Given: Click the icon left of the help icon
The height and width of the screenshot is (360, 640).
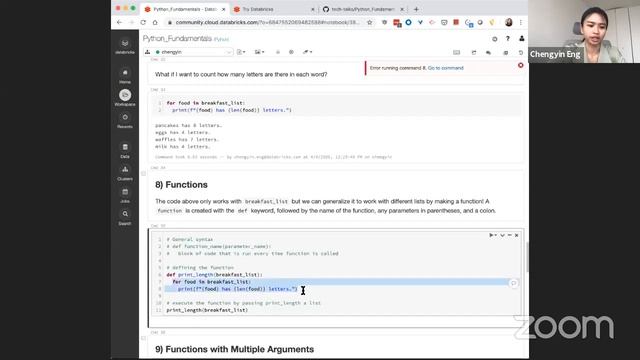Looking at the screenshot, I should 495,39.
